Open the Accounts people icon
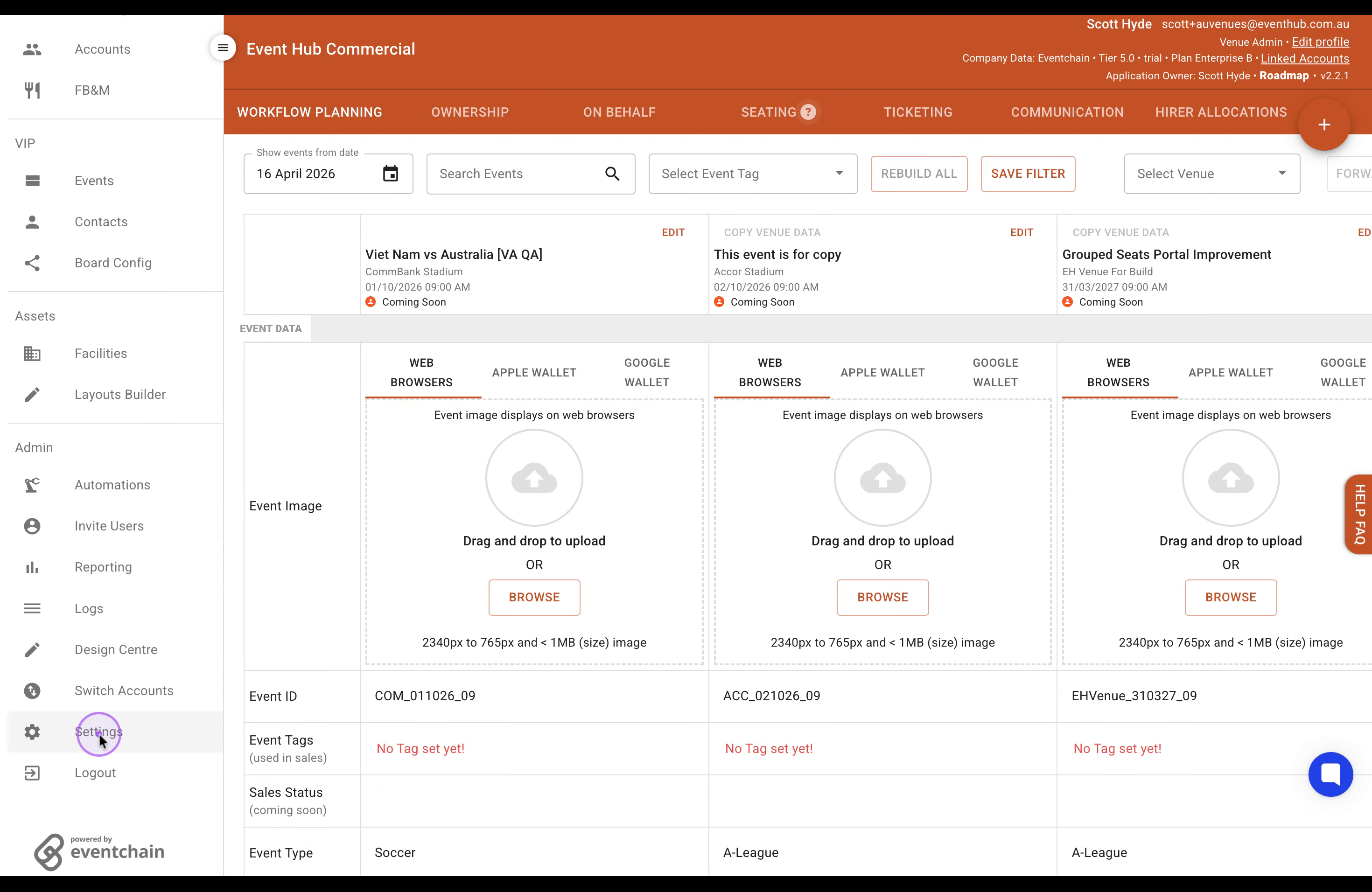This screenshot has width=1372, height=892. pyautogui.click(x=32, y=49)
